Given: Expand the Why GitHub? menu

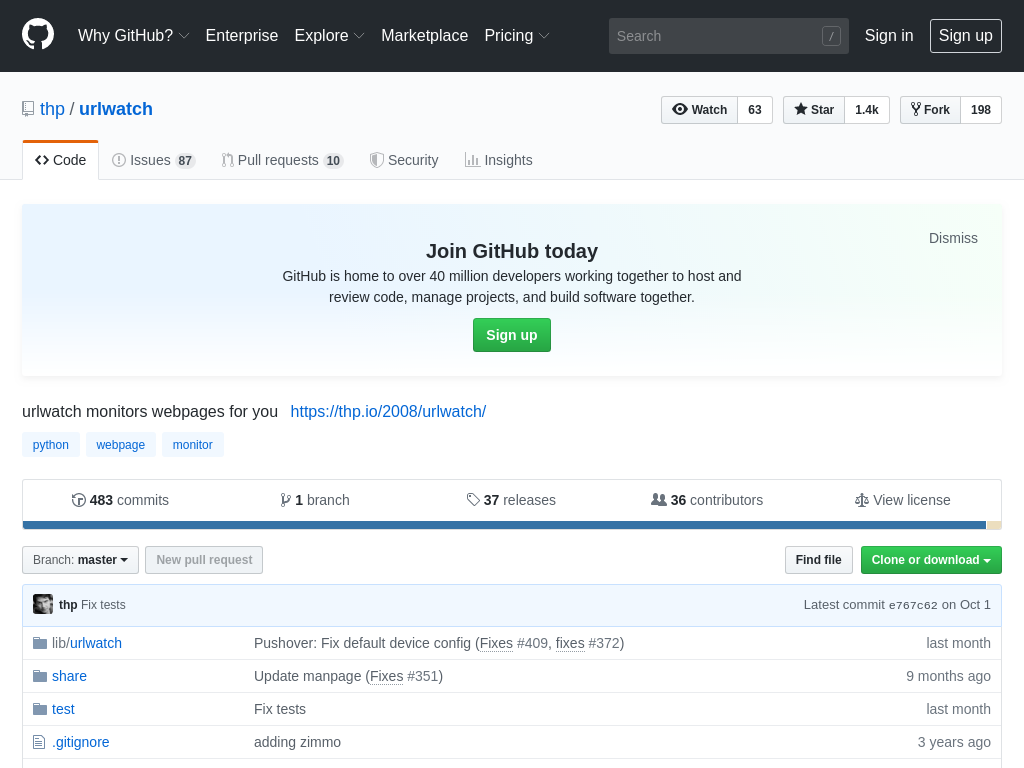Looking at the screenshot, I should click(x=133, y=36).
